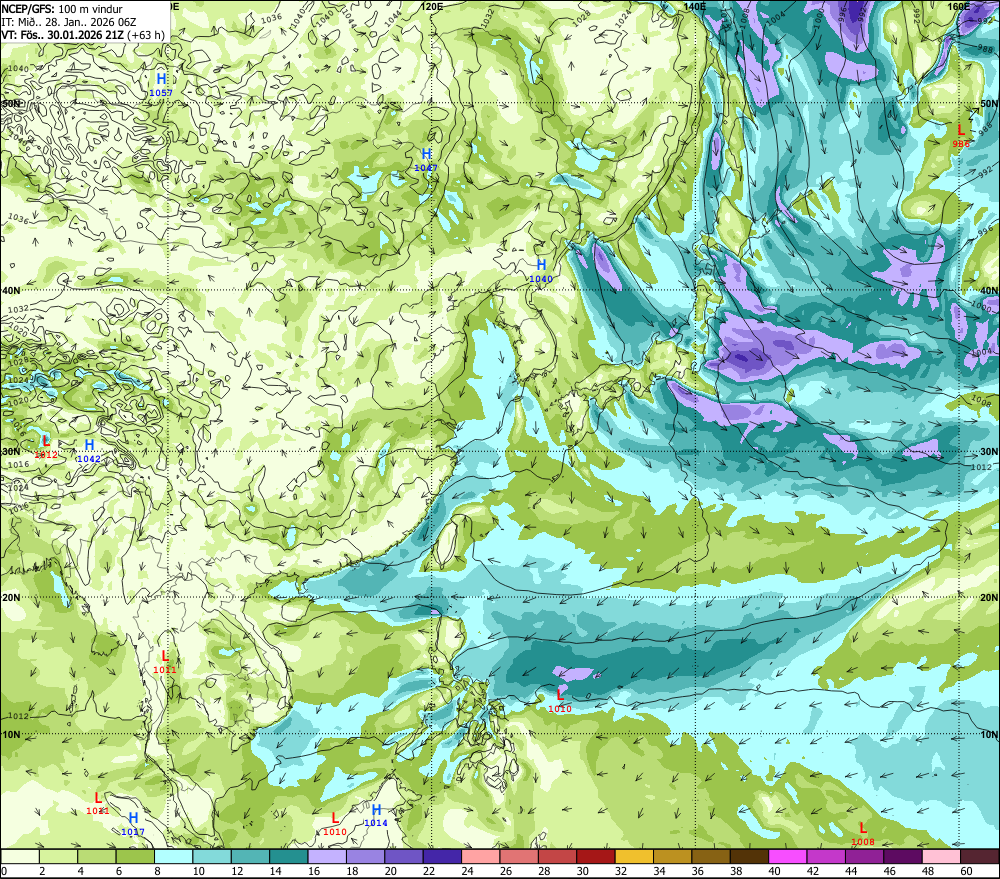Click the legend value 40
This screenshot has height=879, width=1000.
coord(774,871)
